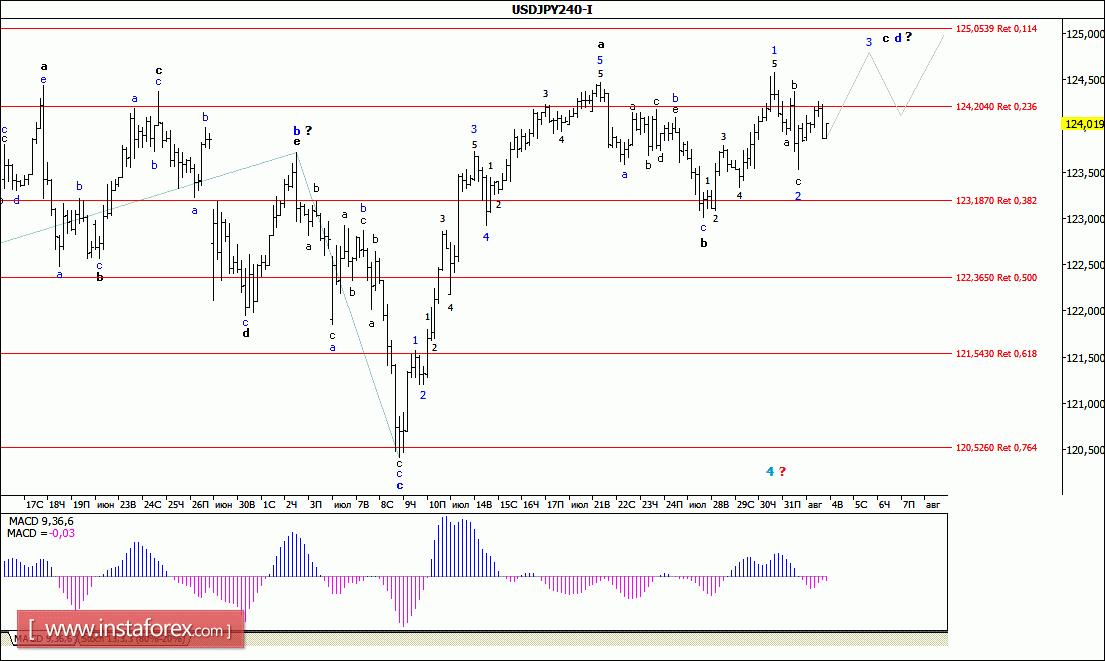This screenshot has width=1105, height=661.
Task: Click the 26П date on time axis
Action: (200, 505)
